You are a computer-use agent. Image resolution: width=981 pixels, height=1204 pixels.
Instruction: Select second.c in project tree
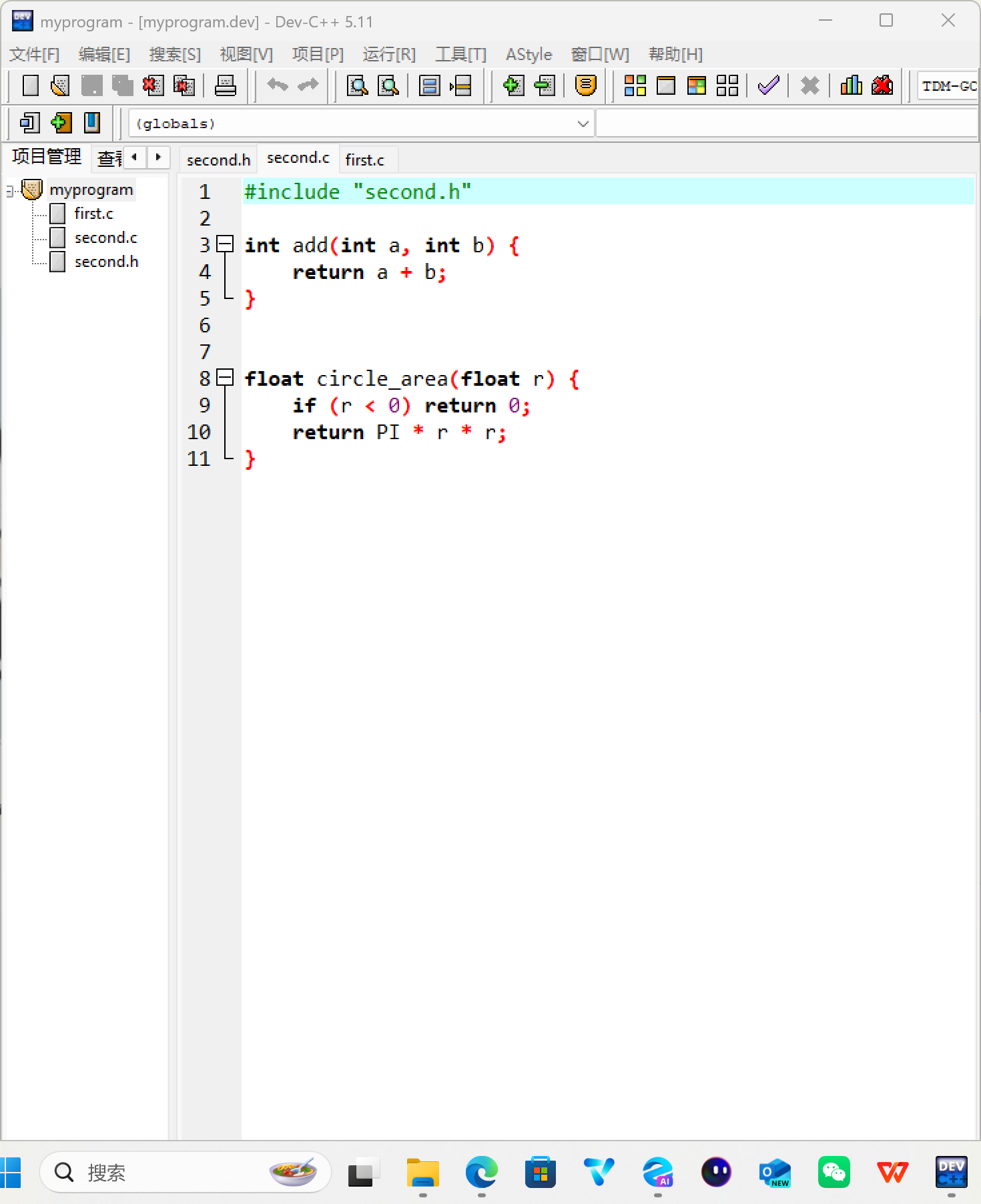[106, 238]
